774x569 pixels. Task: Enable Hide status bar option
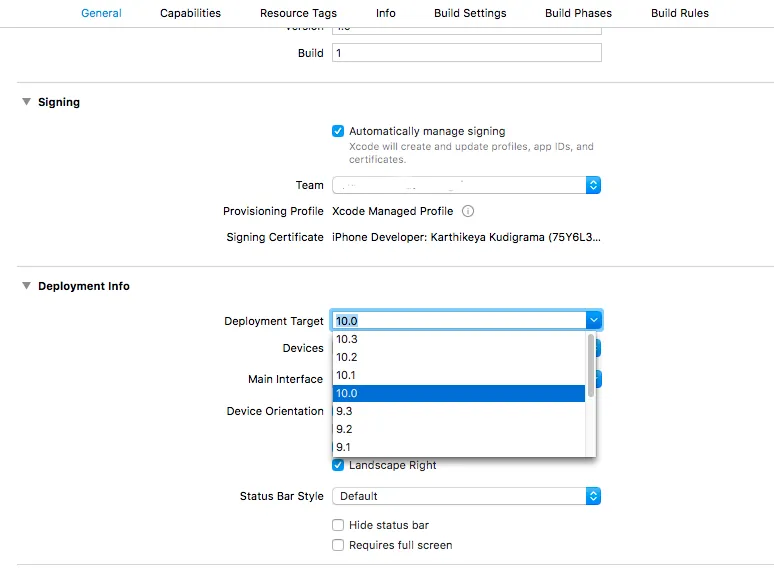tap(338, 525)
